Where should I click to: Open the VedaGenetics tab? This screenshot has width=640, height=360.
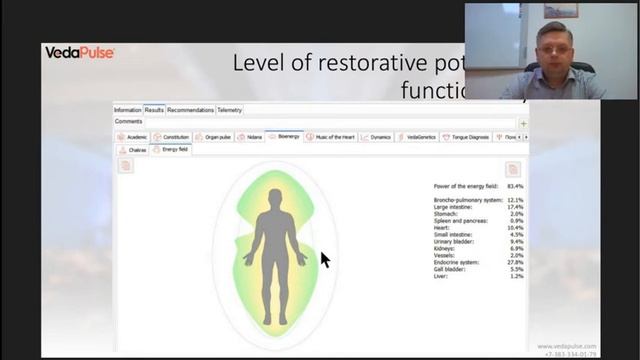417,137
